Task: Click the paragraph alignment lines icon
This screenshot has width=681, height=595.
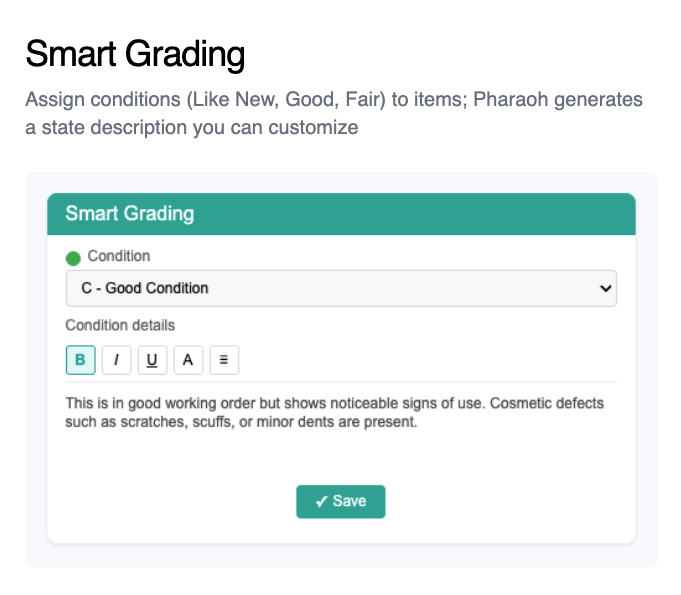Action: coord(224,360)
